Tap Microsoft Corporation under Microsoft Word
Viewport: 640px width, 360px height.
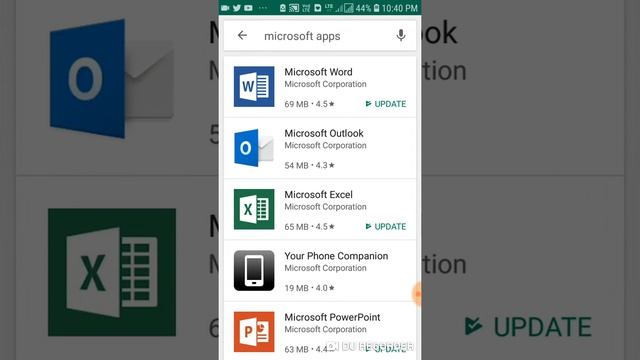(325, 84)
